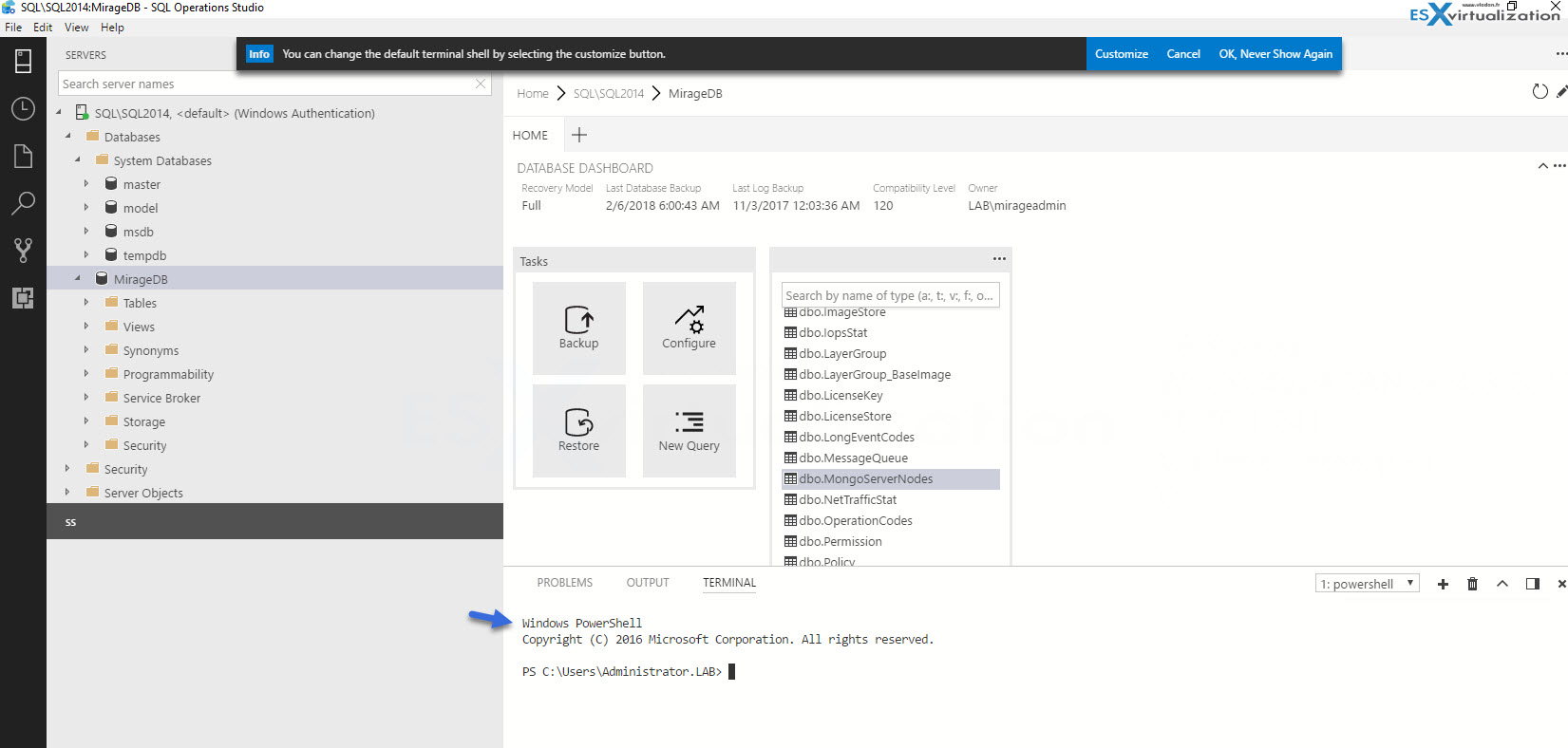Screen dimensions: 1568x748
Task: Click the MirageDB breadcrumb
Action: tap(695, 93)
